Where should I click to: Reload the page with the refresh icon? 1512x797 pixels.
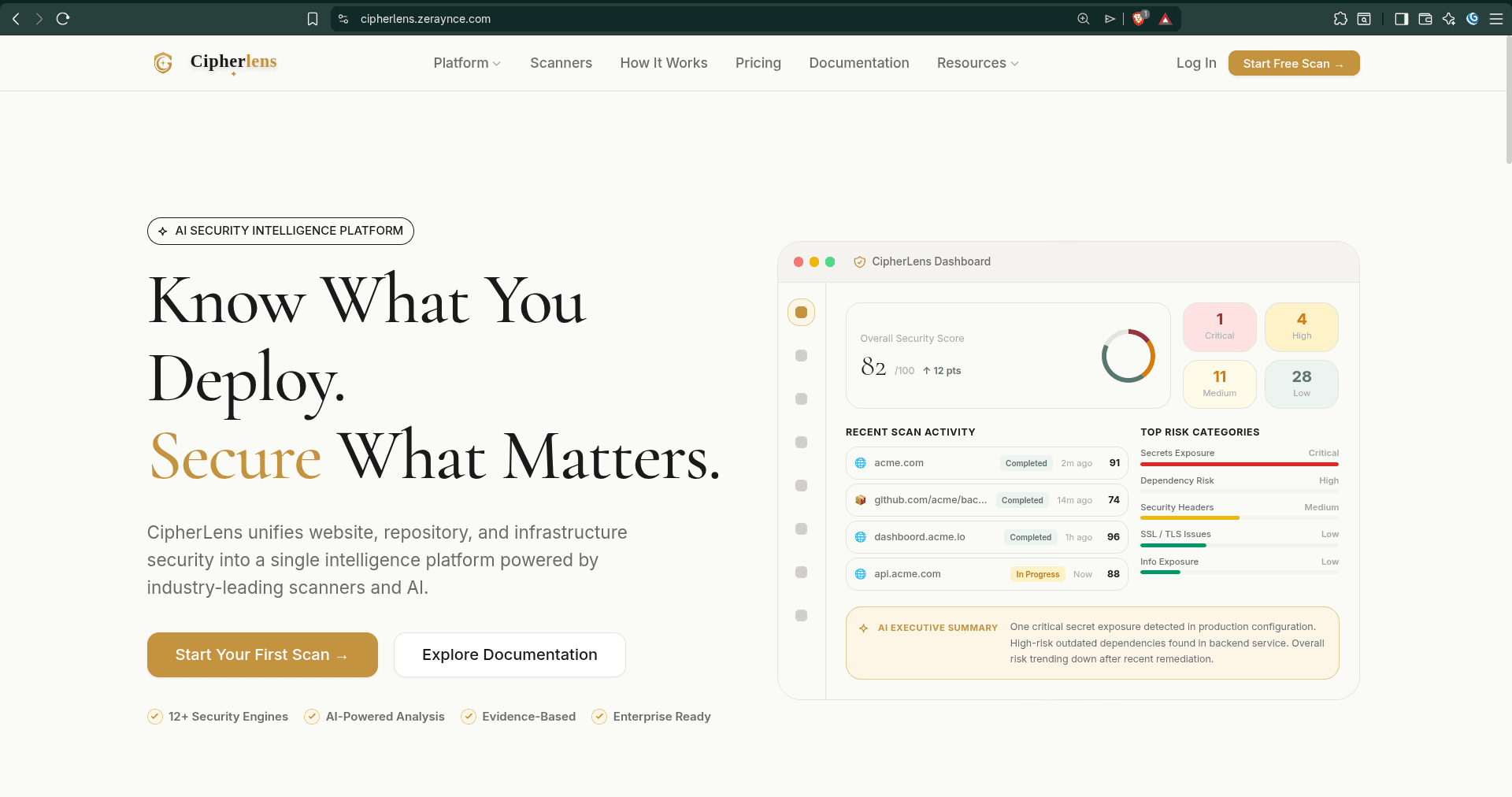63,18
